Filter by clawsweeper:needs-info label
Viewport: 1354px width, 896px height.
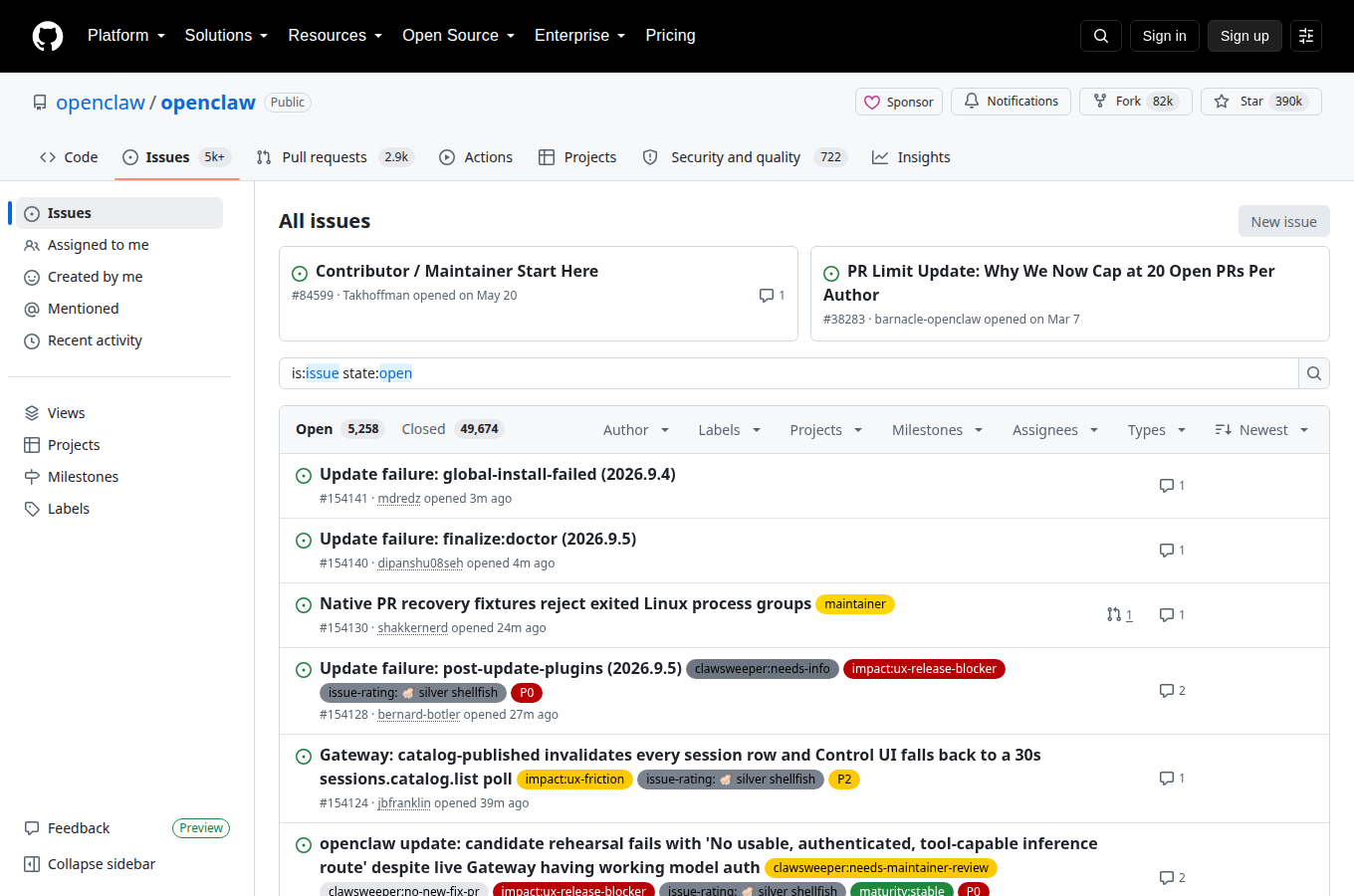[x=763, y=669]
